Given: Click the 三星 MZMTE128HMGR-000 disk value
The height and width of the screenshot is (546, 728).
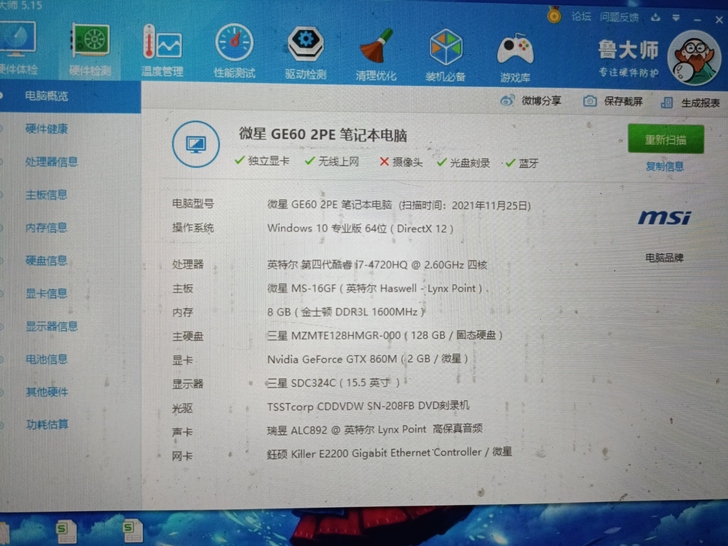Looking at the screenshot, I should coord(385,335).
